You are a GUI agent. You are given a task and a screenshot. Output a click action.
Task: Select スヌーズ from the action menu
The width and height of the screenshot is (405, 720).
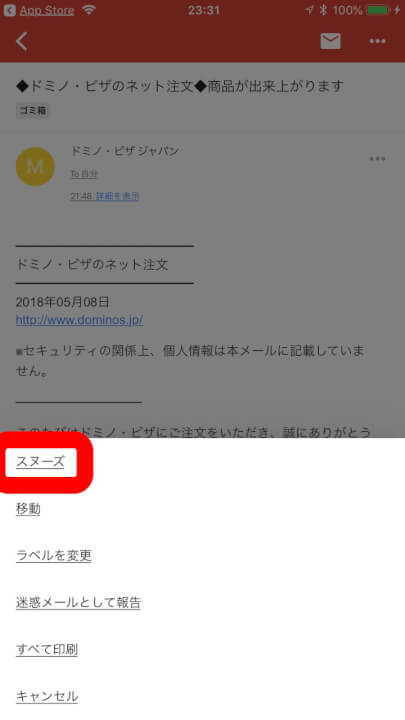(40, 462)
